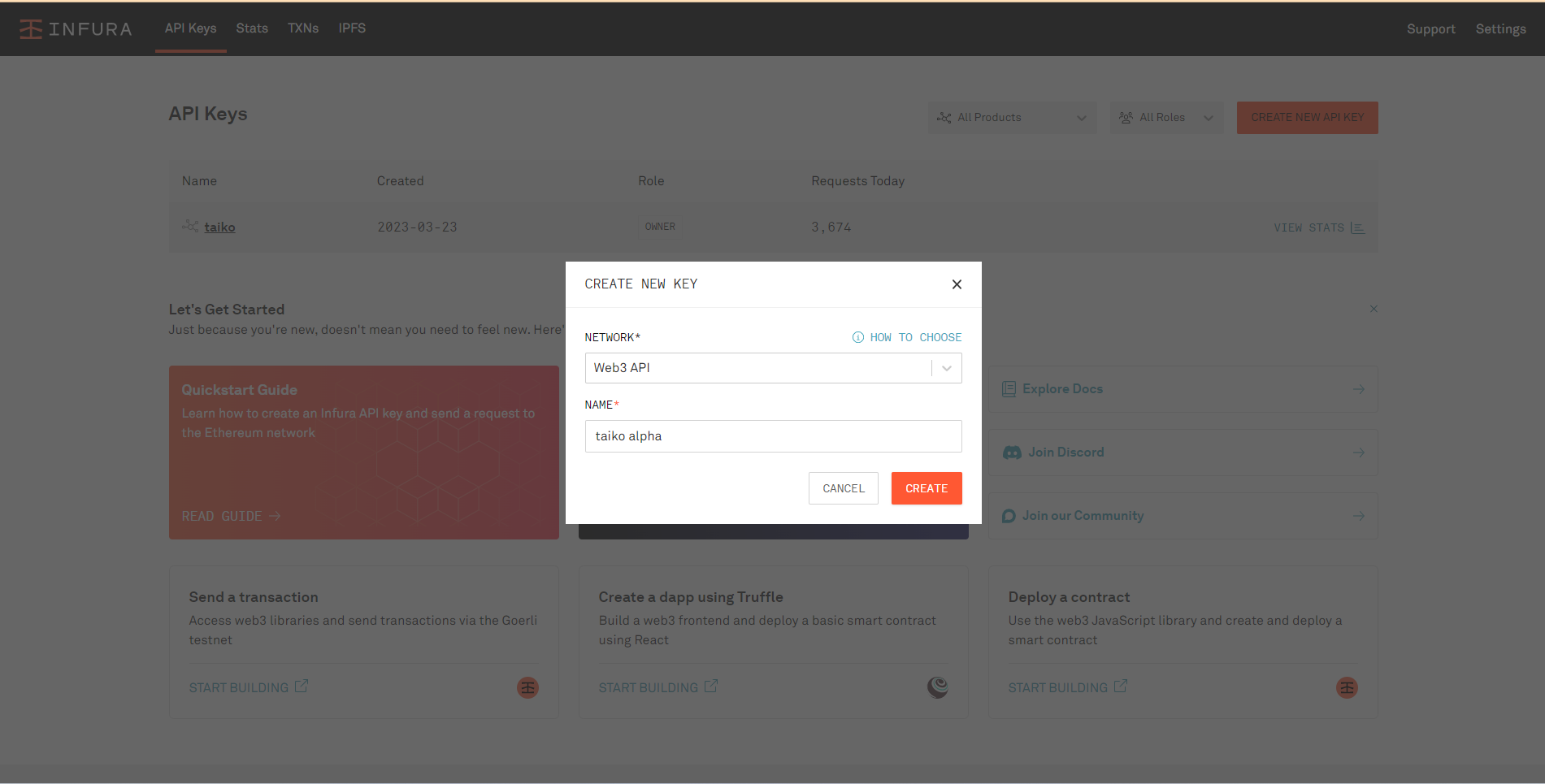This screenshot has height=784, width=1545.
Task: Click Create New API Key button
Action: coord(1307,118)
